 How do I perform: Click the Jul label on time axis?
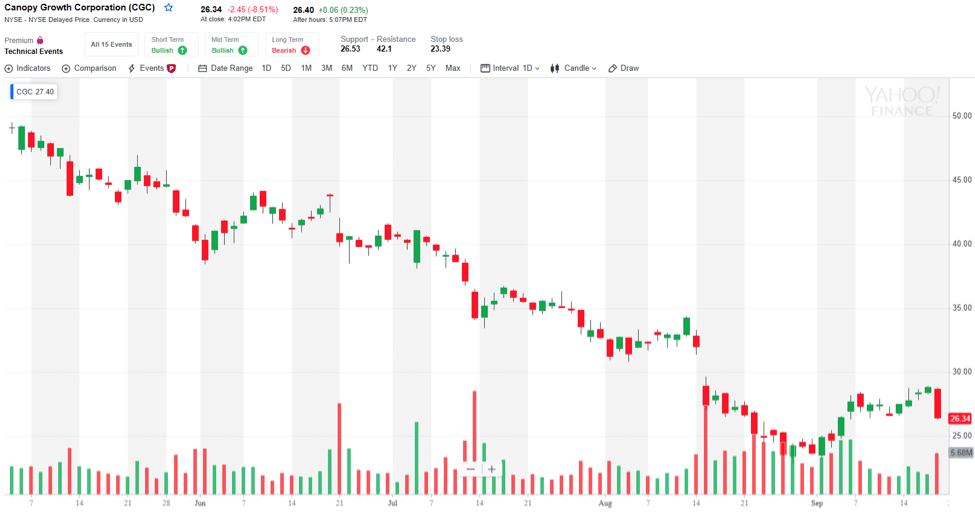(x=392, y=503)
